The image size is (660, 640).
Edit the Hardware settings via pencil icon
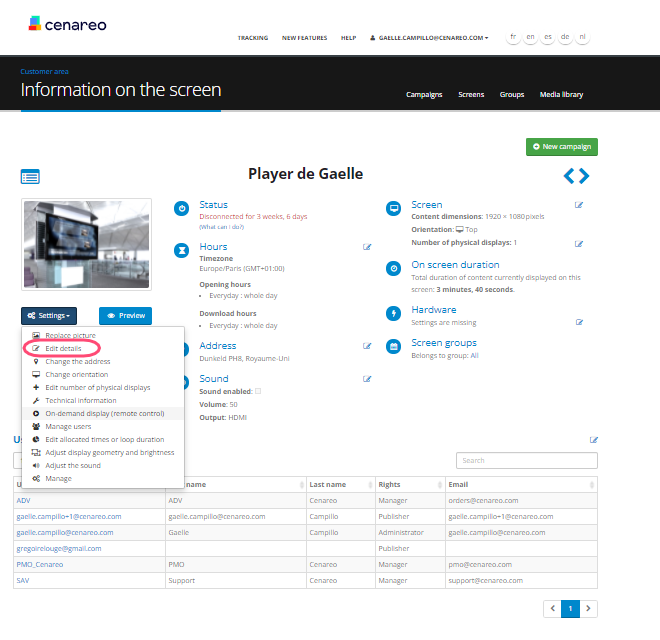[579, 322]
